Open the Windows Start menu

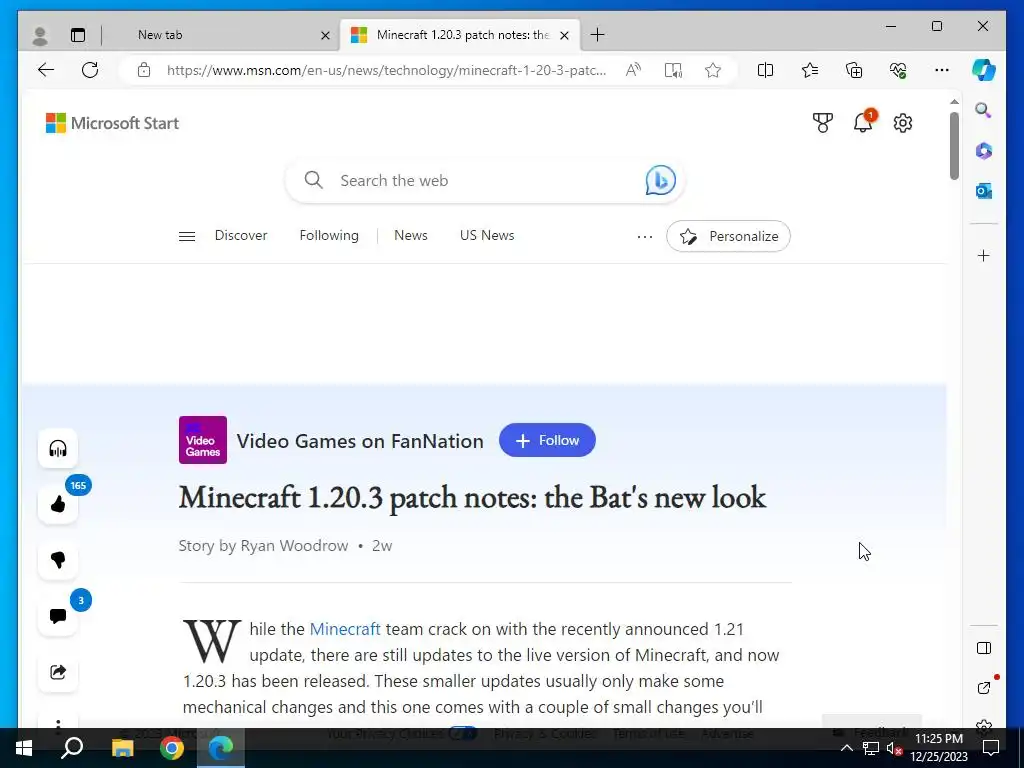pos(24,748)
